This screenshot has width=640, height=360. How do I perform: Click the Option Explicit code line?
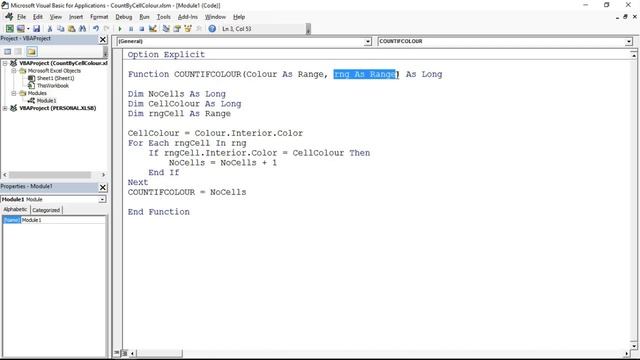[x=166, y=55]
